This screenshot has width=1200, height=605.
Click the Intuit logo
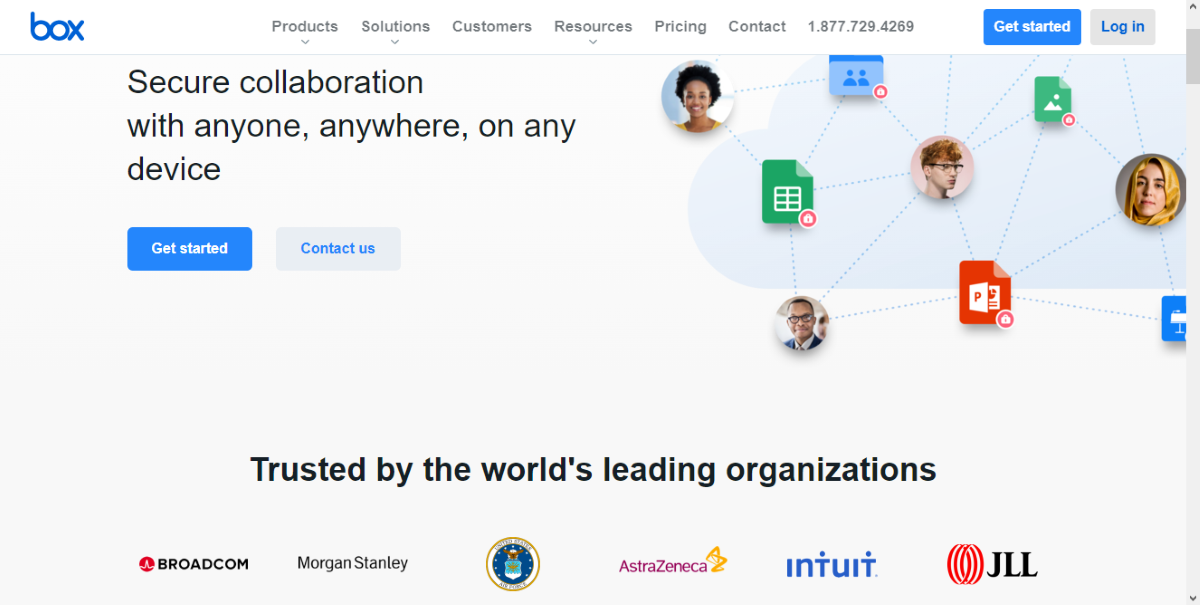tap(831, 564)
